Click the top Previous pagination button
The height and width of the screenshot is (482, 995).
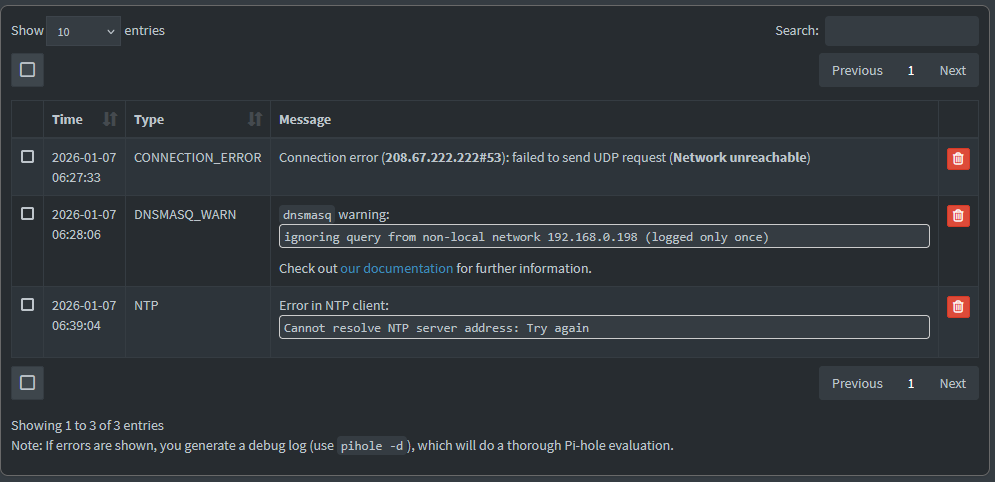coord(857,70)
